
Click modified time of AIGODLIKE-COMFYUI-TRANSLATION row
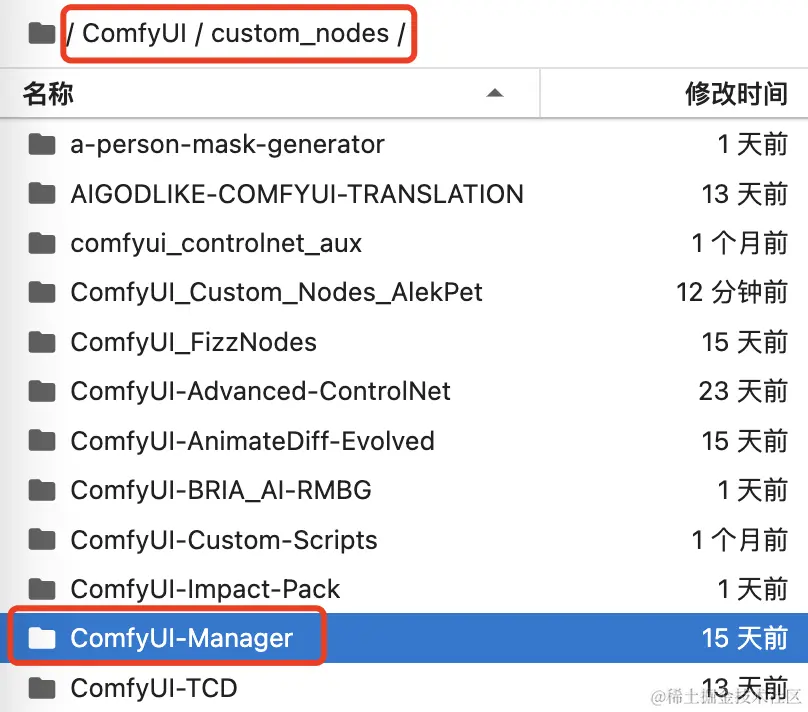pos(745,194)
